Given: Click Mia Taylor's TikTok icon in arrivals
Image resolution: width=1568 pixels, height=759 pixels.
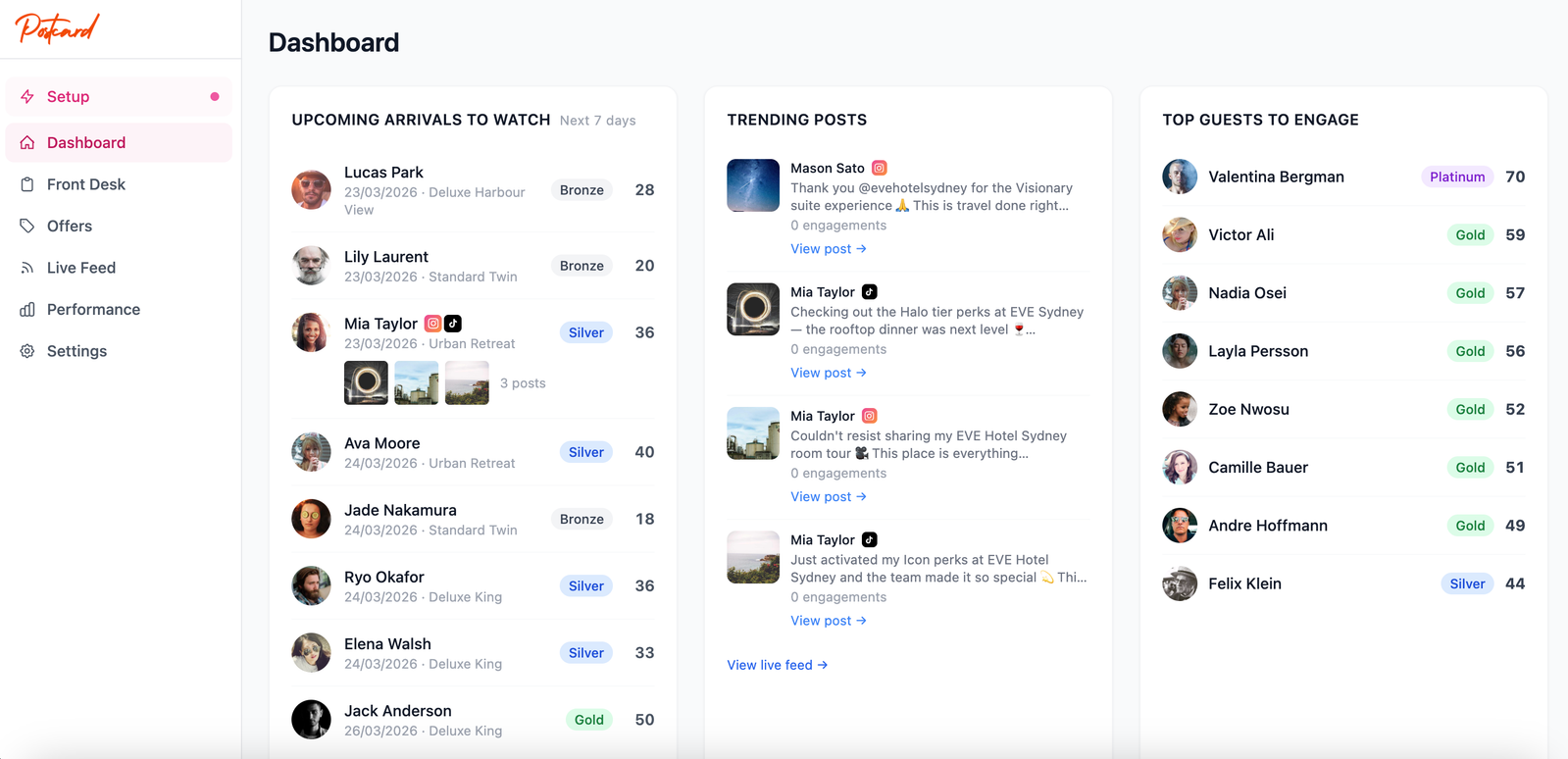Looking at the screenshot, I should tap(453, 324).
